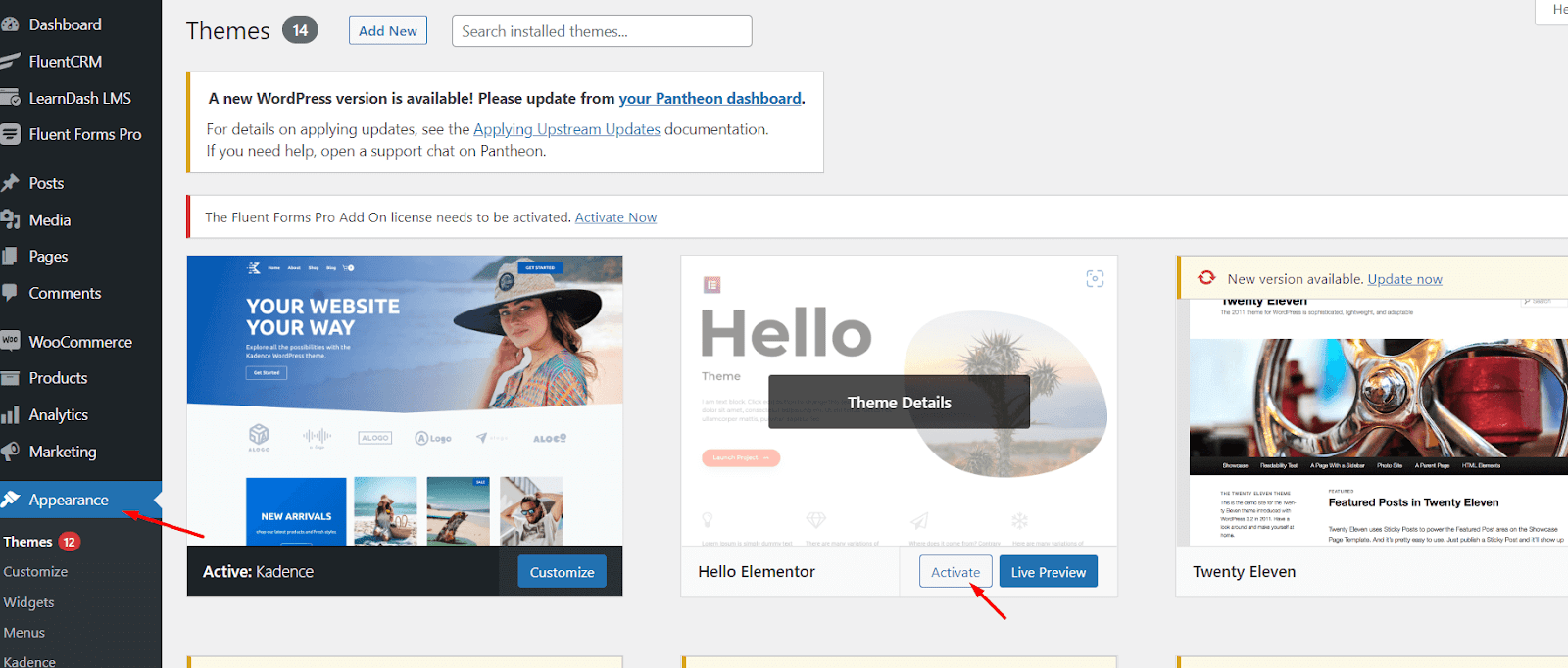
Task: Click the Twenty Eleven theme name
Action: (x=1244, y=572)
